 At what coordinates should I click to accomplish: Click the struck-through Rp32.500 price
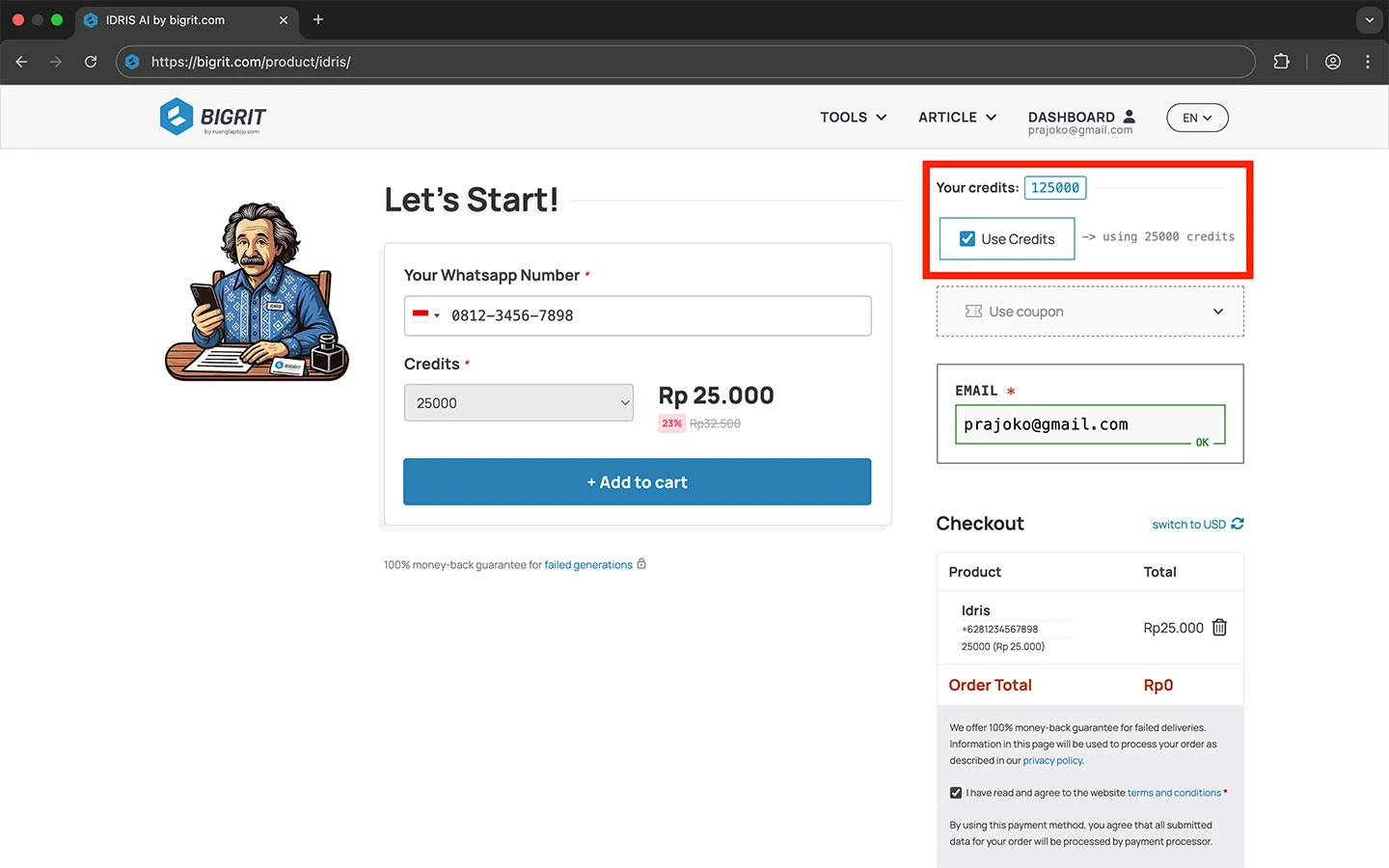[715, 423]
